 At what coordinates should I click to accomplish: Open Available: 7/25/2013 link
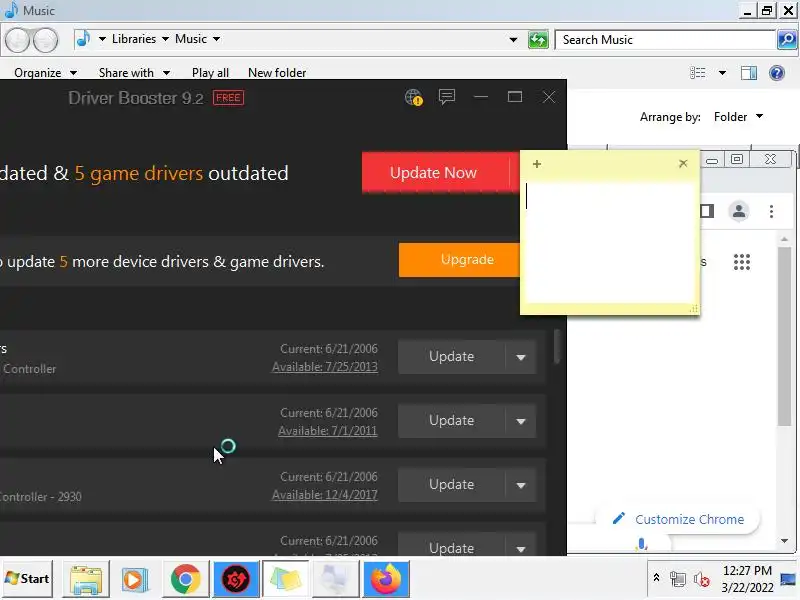coord(325,367)
